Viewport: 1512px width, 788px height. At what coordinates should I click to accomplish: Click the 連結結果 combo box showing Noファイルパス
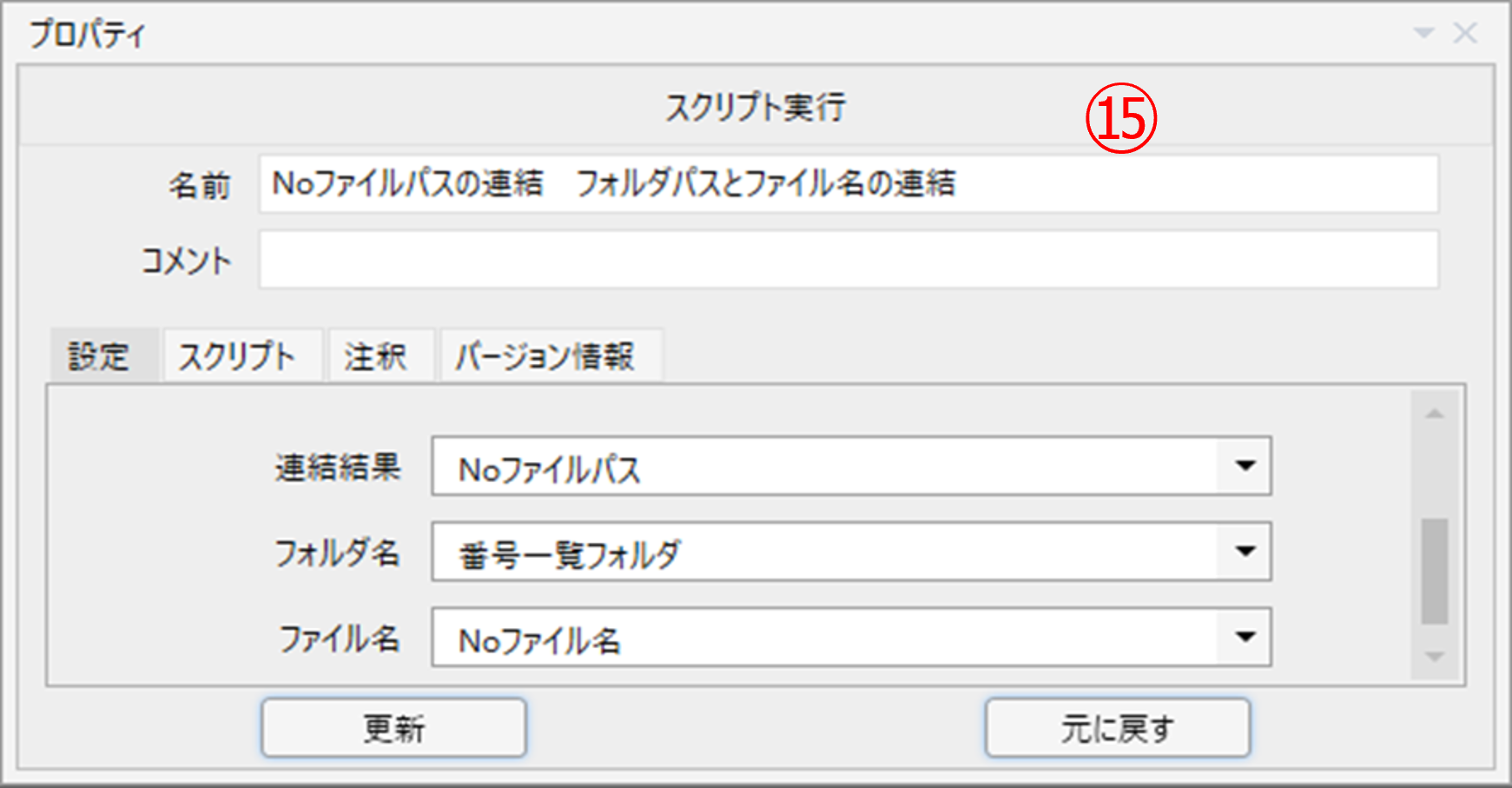click(825, 467)
